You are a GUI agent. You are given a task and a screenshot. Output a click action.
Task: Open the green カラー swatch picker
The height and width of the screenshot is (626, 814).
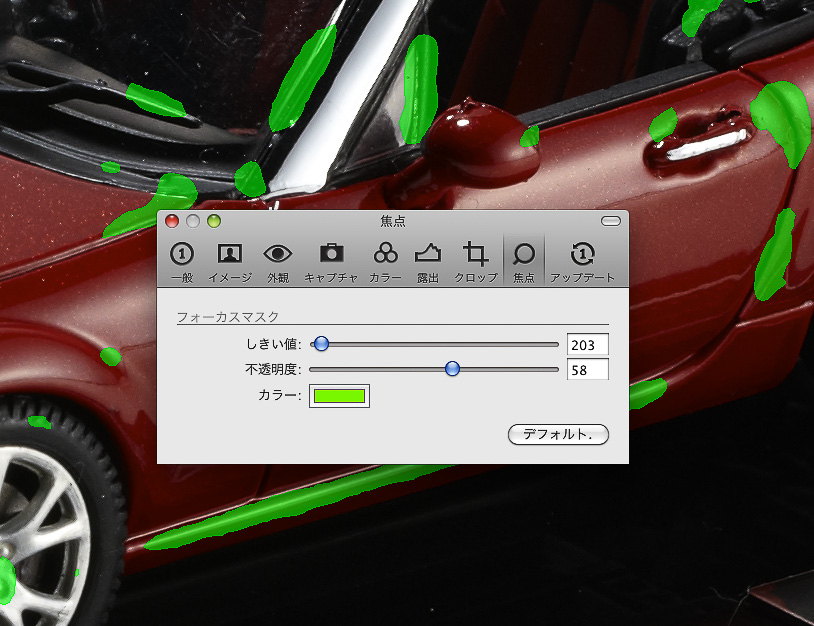point(339,396)
